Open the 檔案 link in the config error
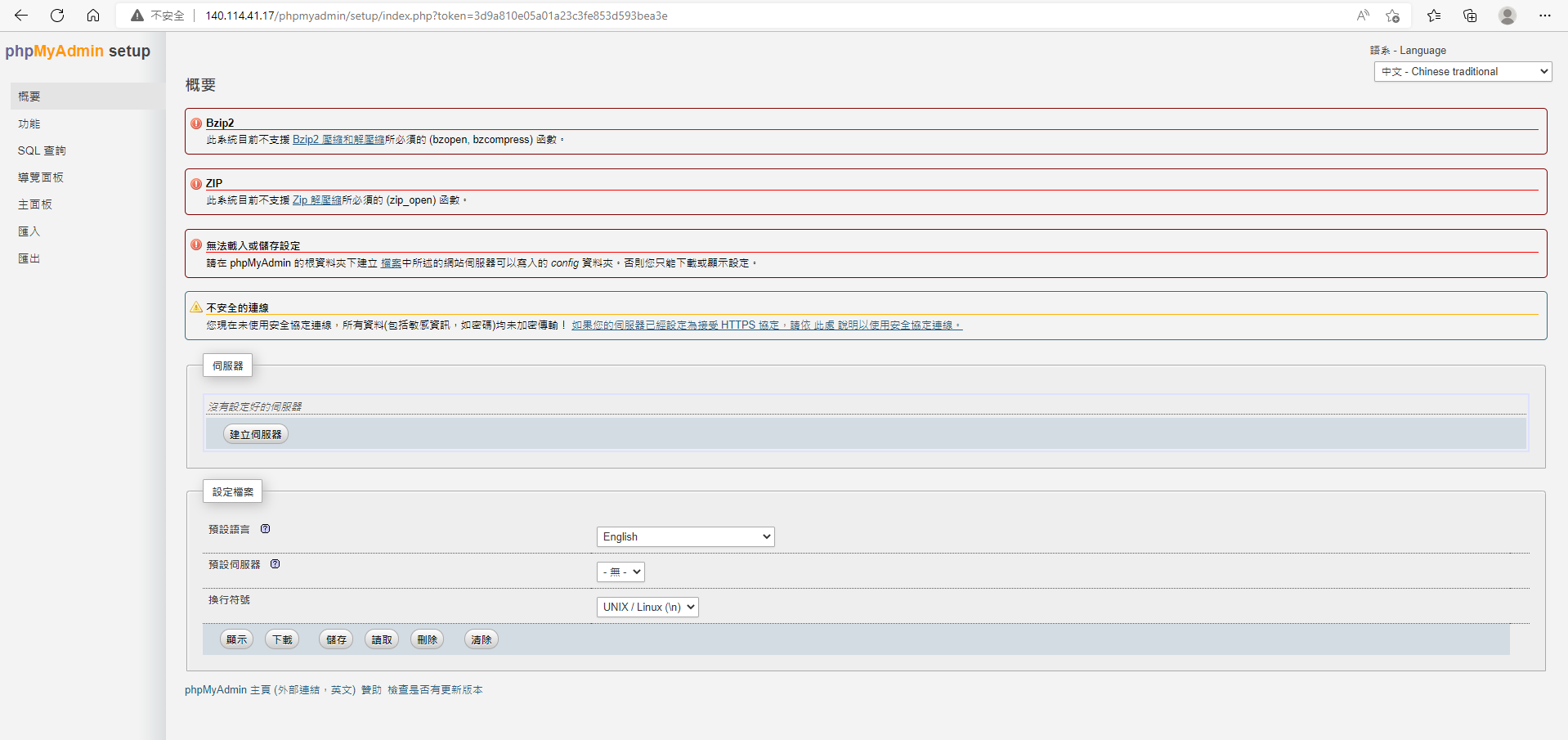The image size is (1568, 740). [391, 263]
